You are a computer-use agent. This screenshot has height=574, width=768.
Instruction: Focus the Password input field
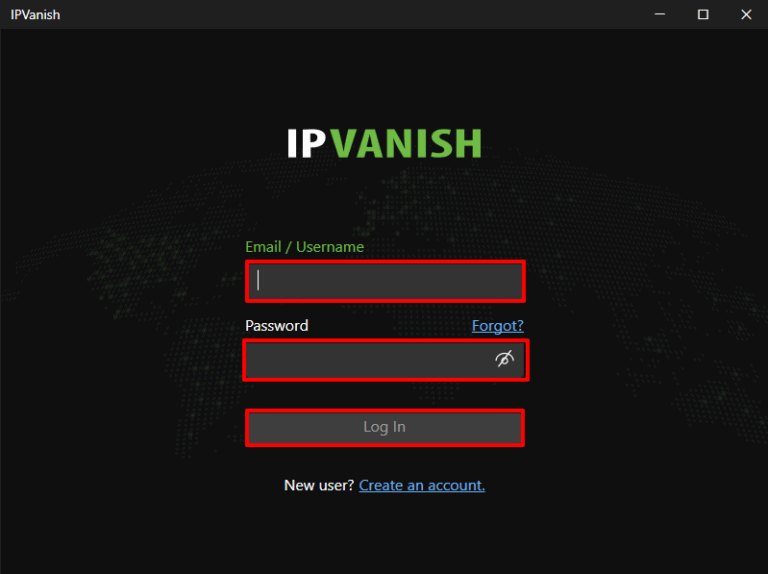[385, 360]
